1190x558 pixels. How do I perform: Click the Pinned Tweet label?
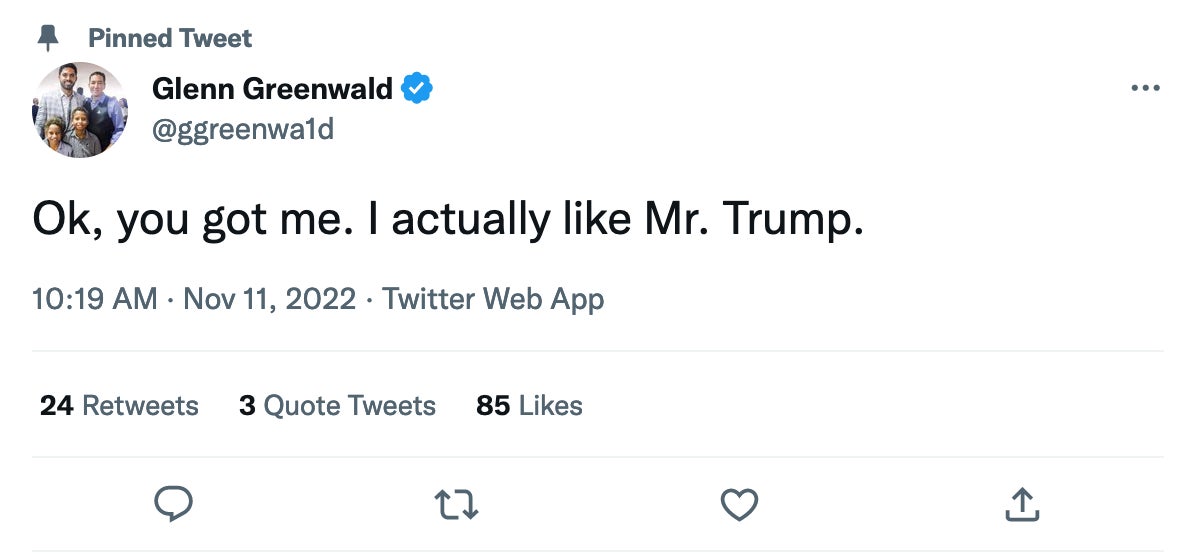170,38
